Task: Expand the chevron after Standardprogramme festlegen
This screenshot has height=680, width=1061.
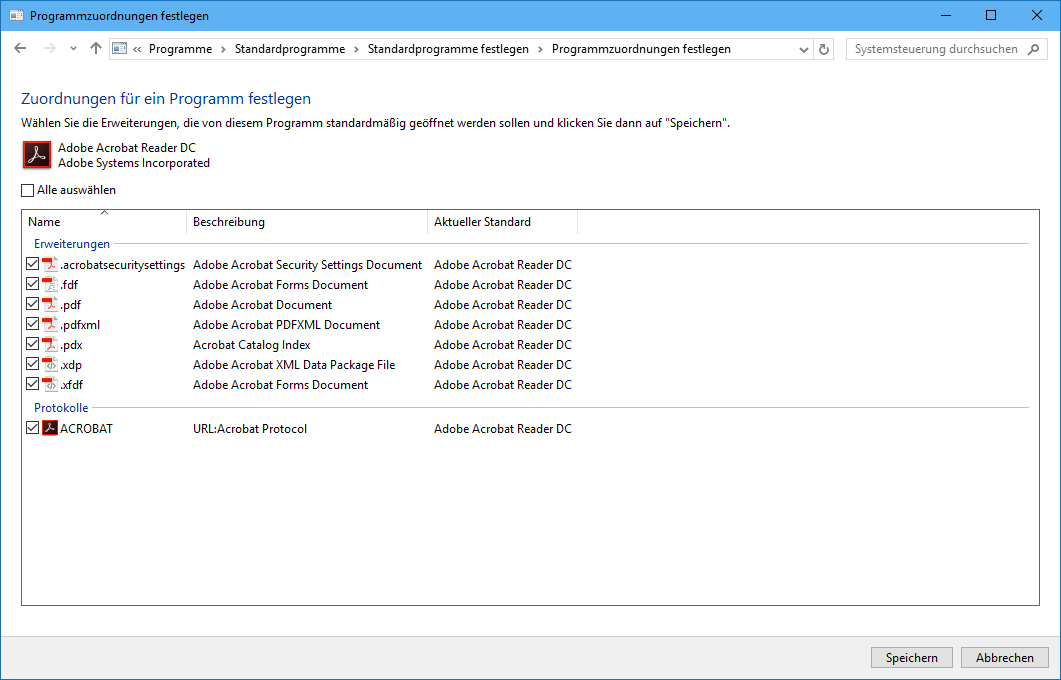Action: (541, 49)
